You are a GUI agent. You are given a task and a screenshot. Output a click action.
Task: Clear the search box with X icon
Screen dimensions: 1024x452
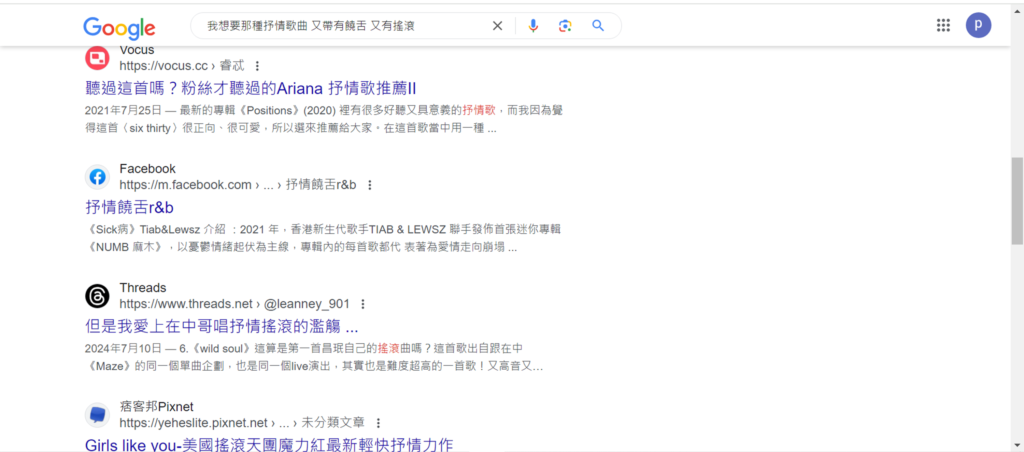click(497, 26)
